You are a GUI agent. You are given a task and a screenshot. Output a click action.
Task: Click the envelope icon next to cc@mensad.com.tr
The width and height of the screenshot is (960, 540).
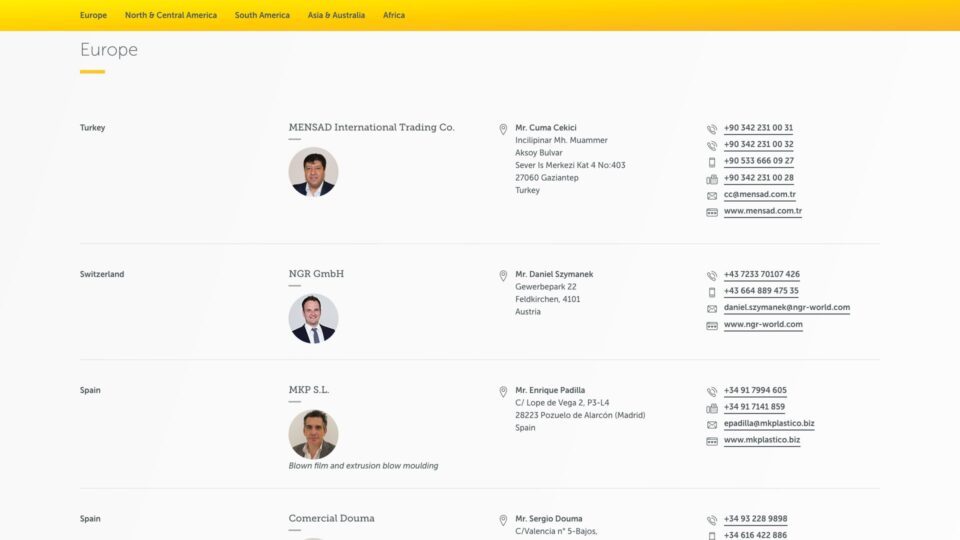click(x=712, y=196)
